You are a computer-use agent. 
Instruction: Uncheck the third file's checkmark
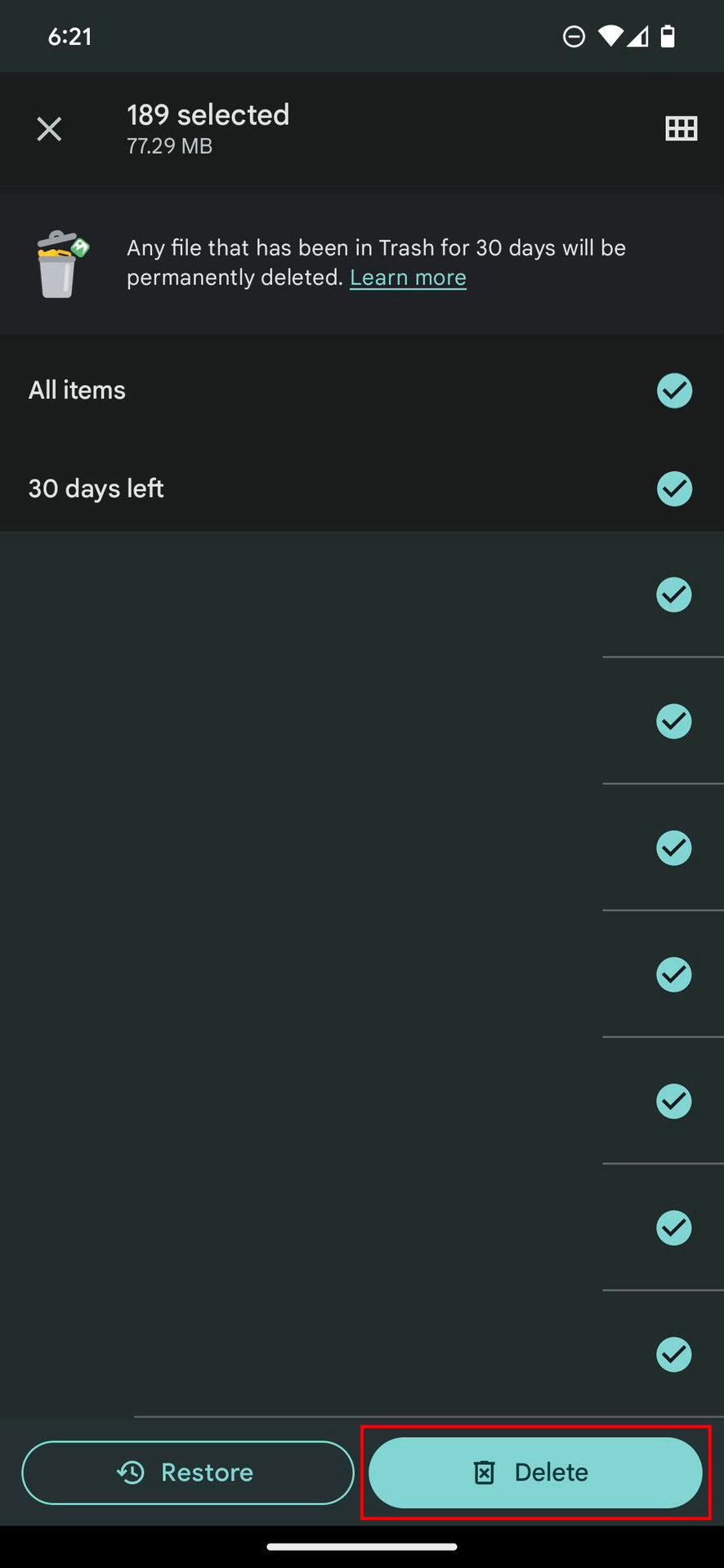pyautogui.click(x=674, y=848)
